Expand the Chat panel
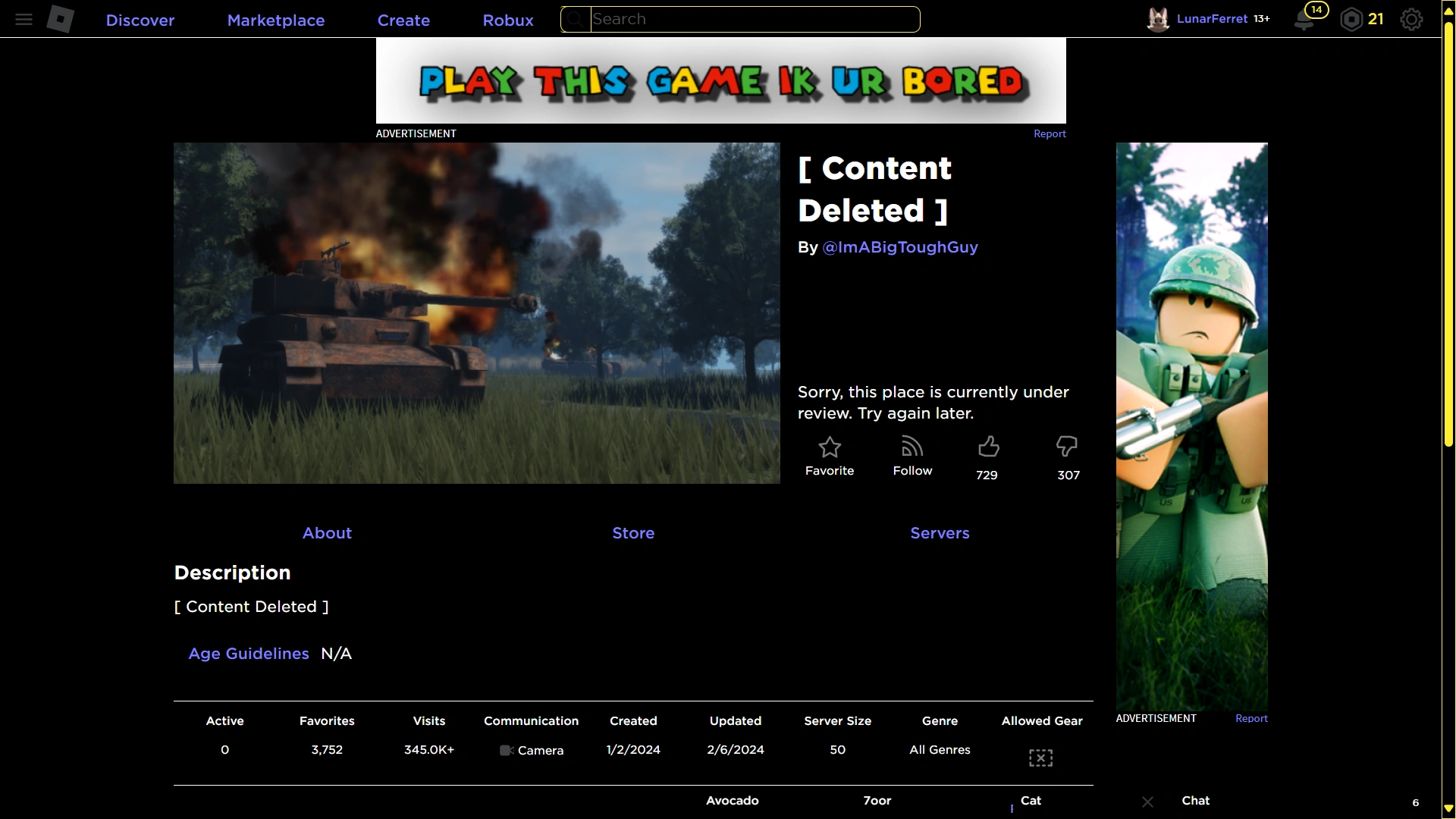The height and width of the screenshot is (819, 1456). [1196, 801]
